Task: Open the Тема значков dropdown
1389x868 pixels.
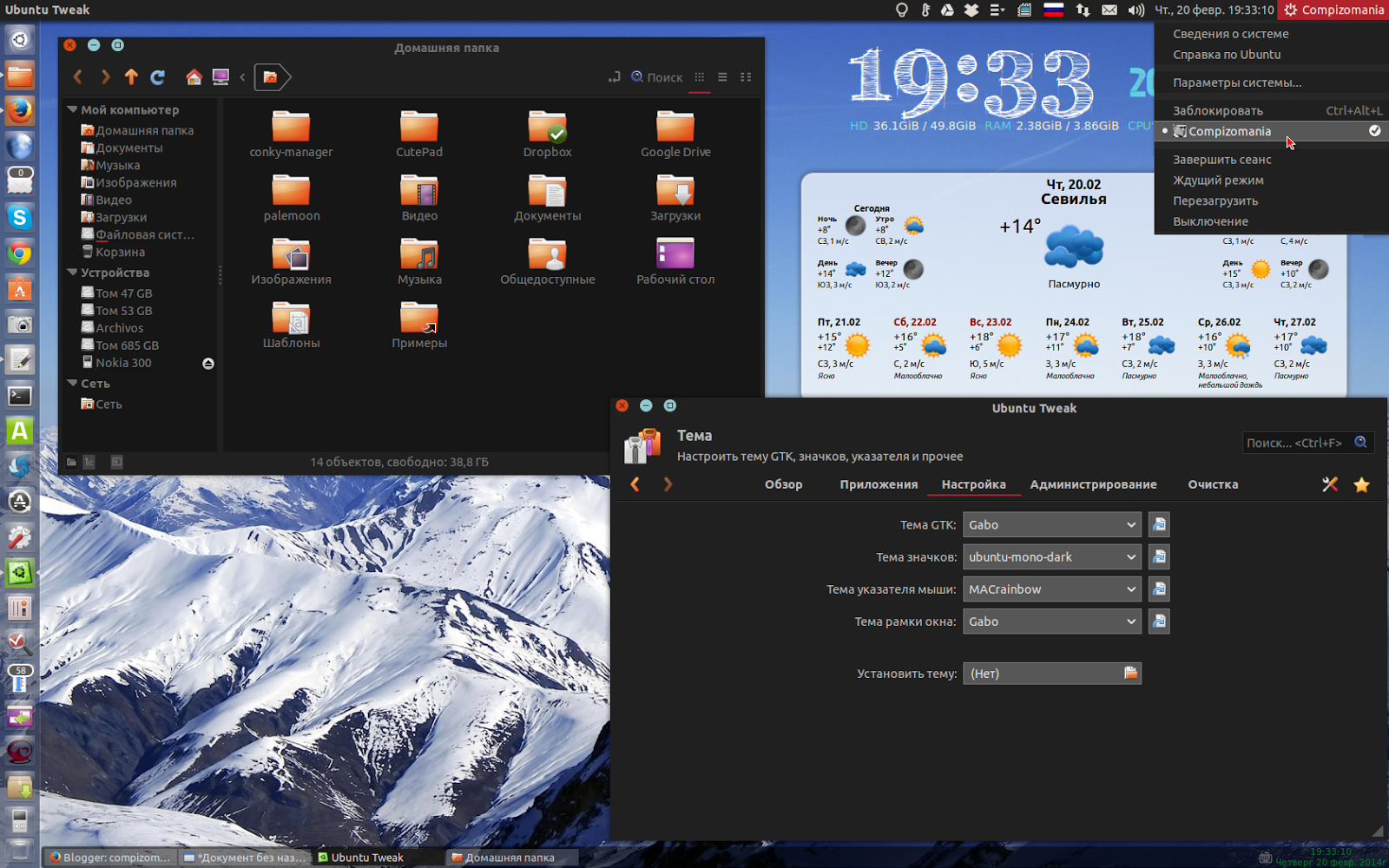Action: [x=1051, y=557]
